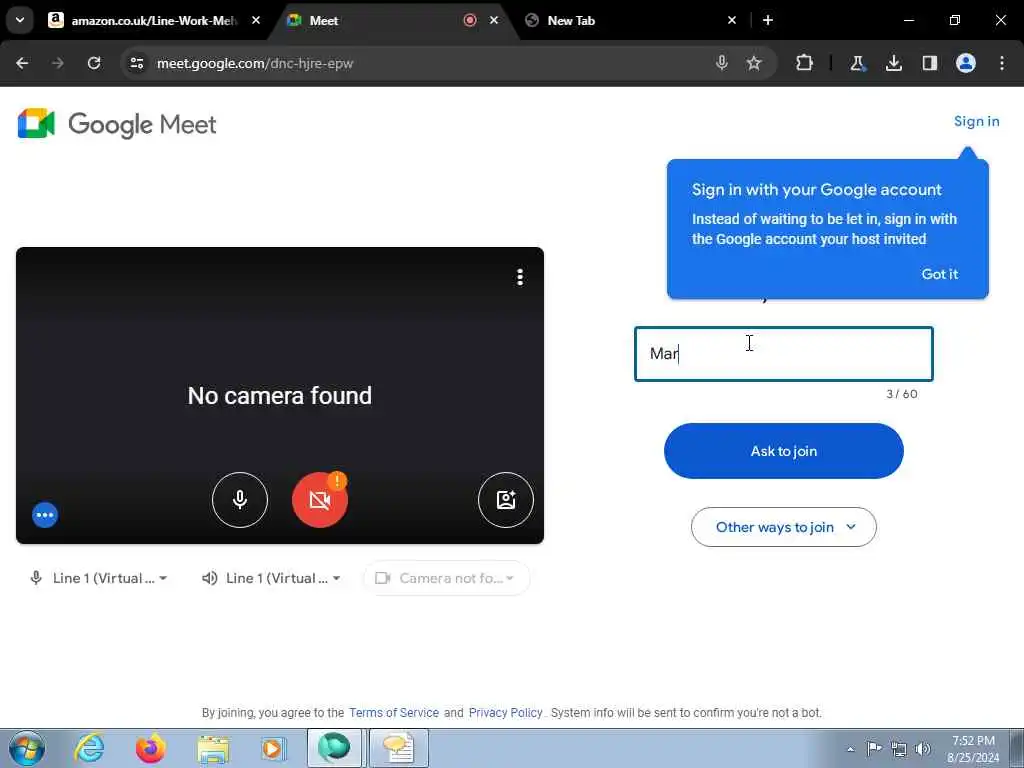The width and height of the screenshot is (1024, 768).
Task: Open a new browser tab with plus
Action: point(768,20)
